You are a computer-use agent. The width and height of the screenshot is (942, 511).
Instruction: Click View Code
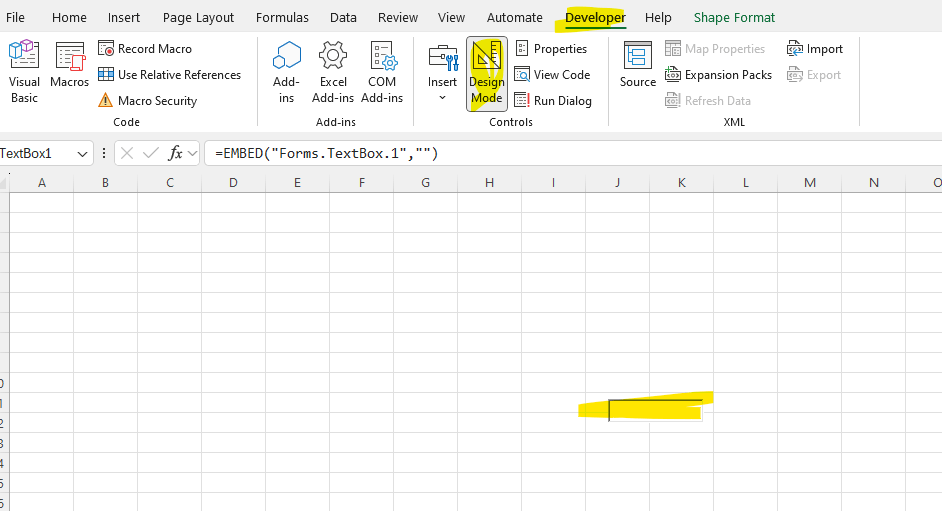553,74
